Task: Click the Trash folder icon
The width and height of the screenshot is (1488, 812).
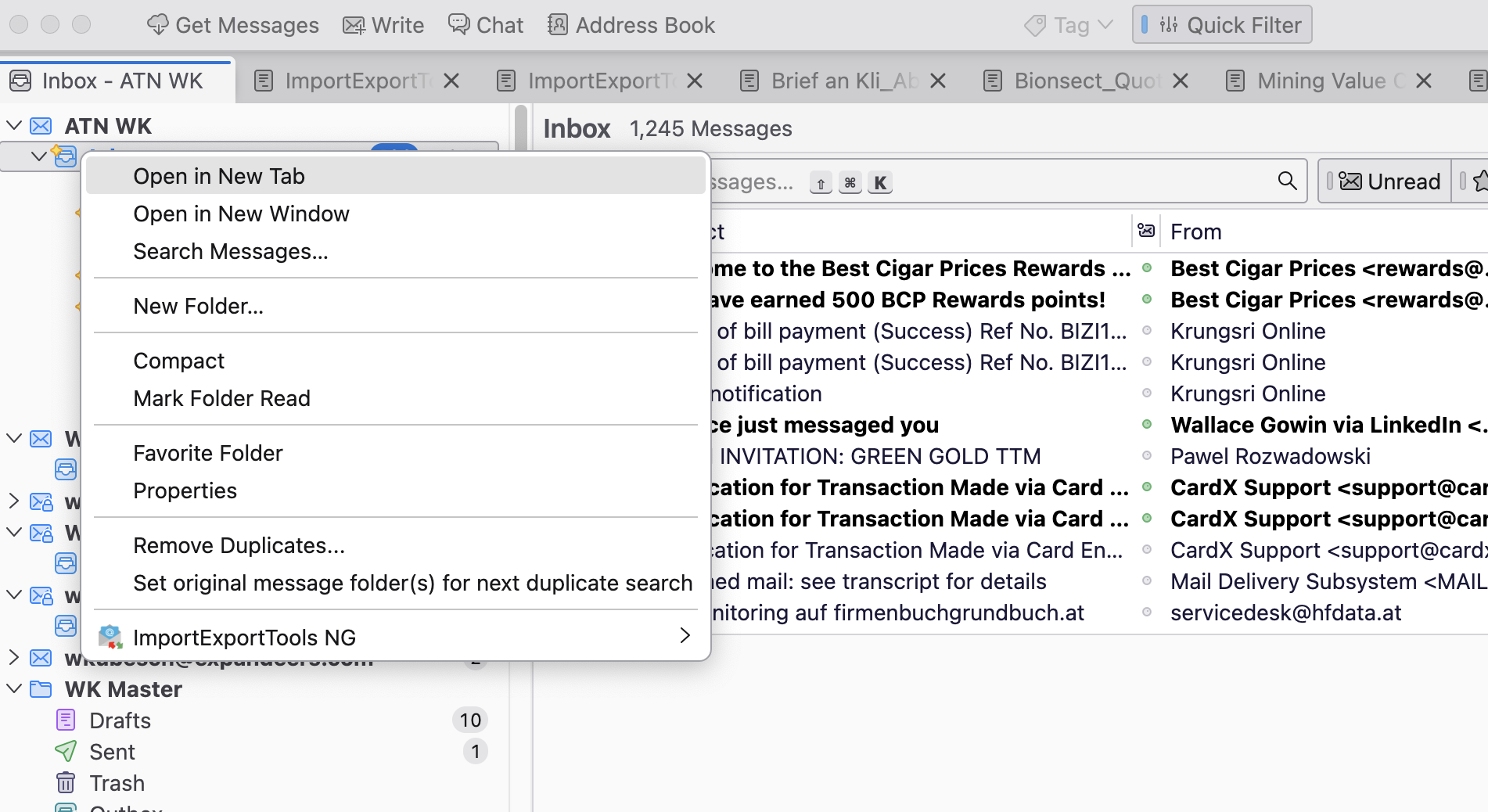Action: [x=66, y=783]
